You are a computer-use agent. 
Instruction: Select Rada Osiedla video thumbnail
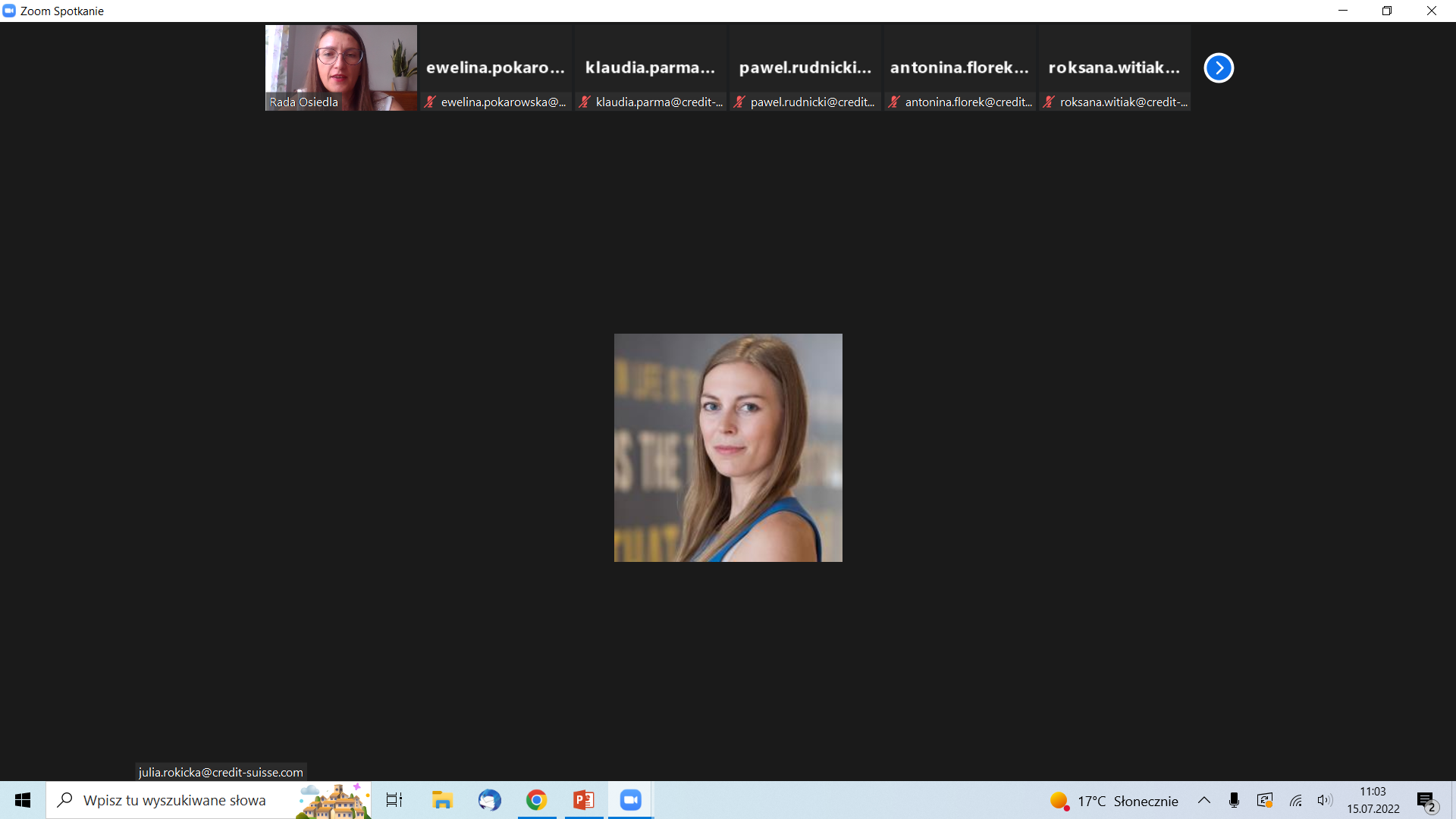[340, 67]
